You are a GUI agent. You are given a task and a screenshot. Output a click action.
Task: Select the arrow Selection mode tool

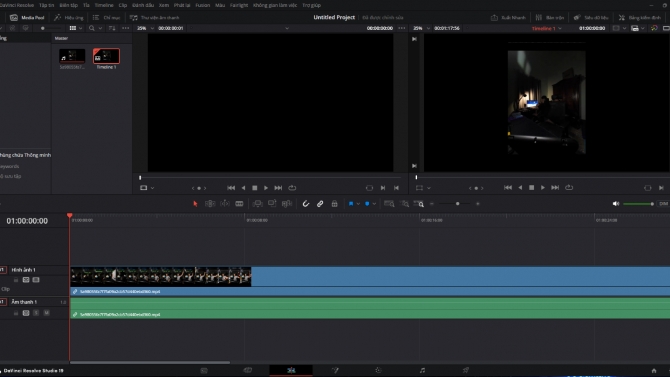(195, 204)
